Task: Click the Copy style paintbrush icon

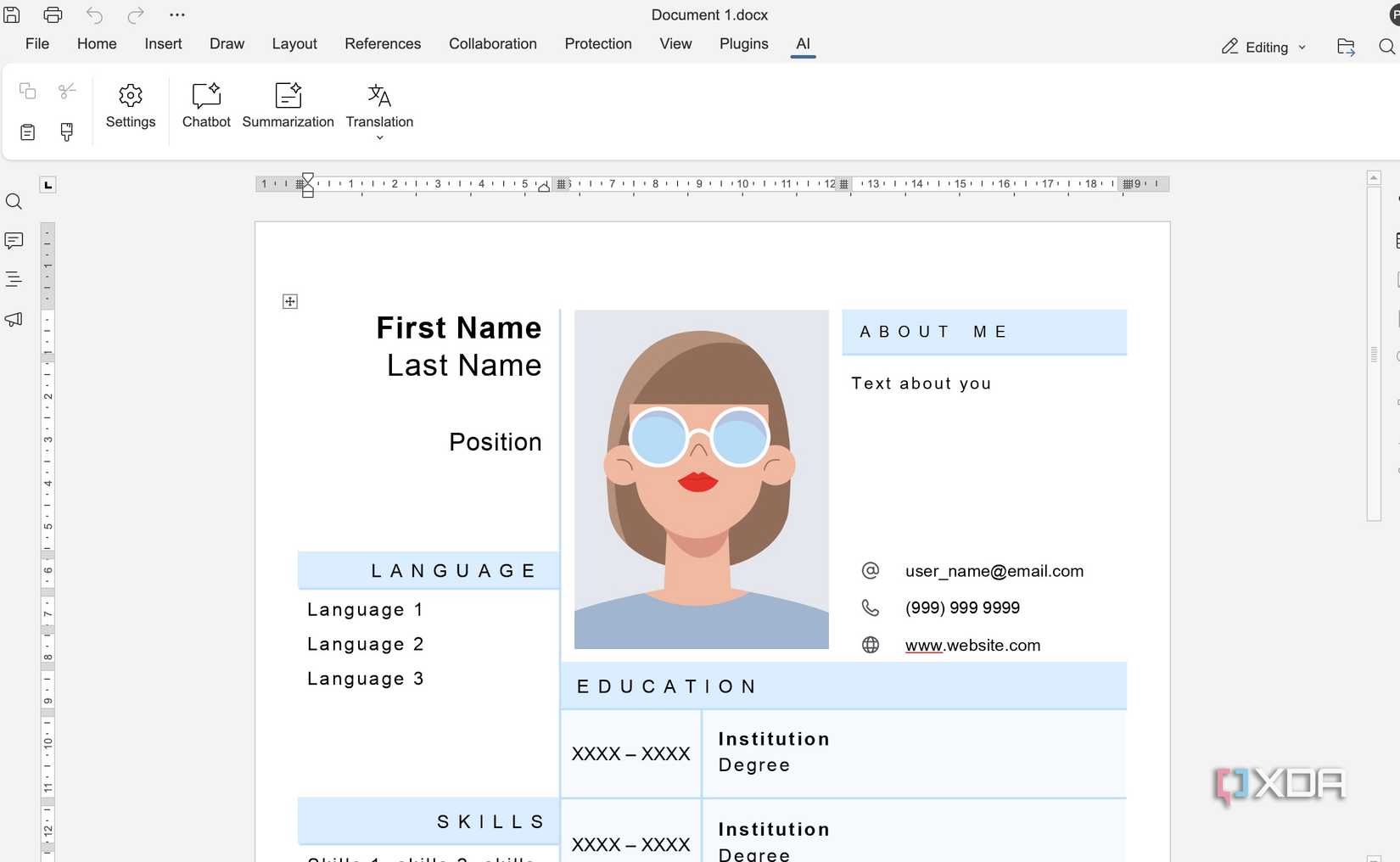Action: click(67, 132)
